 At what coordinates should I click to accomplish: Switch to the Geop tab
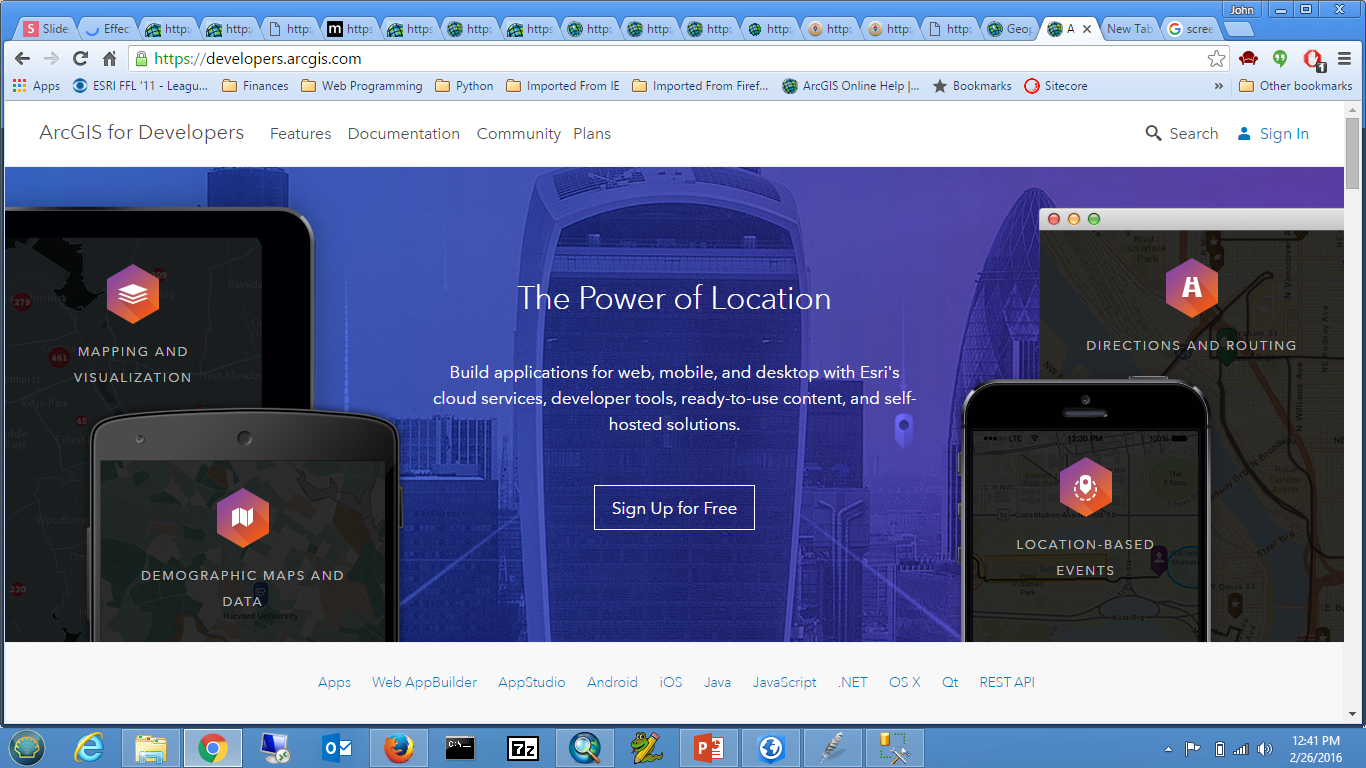(1010, 29)
